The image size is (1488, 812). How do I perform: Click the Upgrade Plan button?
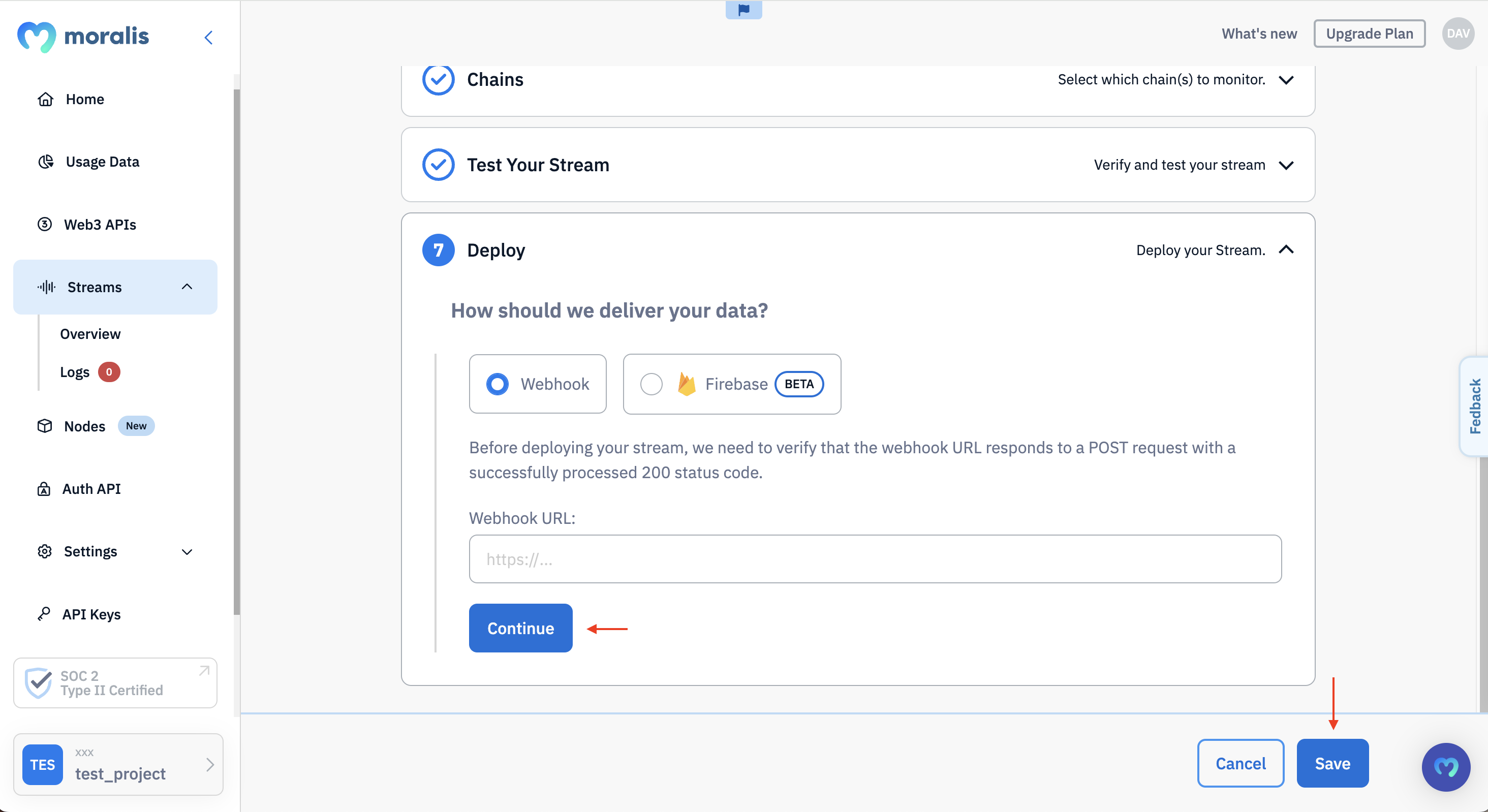click(x=1370, y=34)
